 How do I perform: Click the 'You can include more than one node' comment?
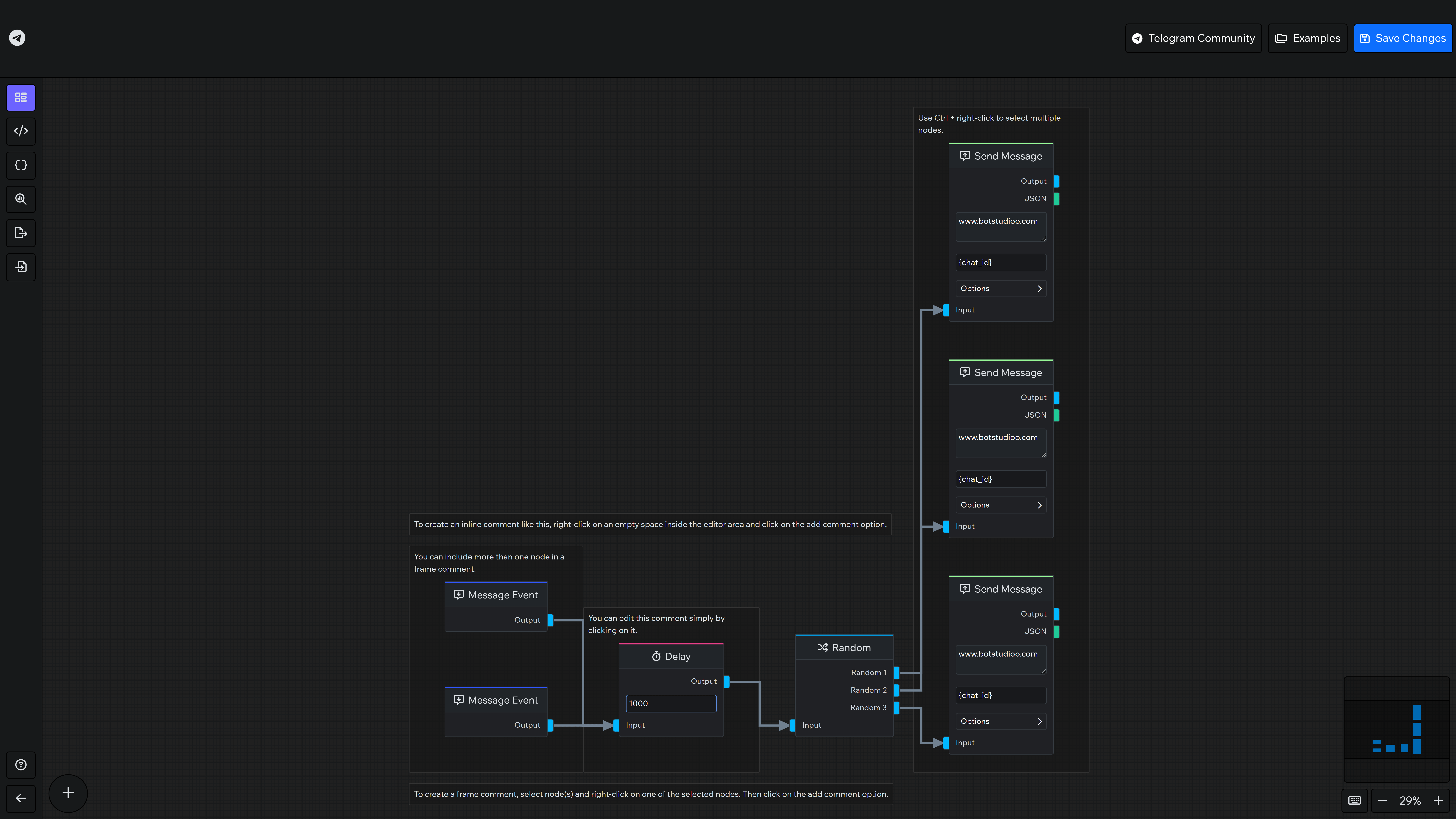(x=489, y=563)
